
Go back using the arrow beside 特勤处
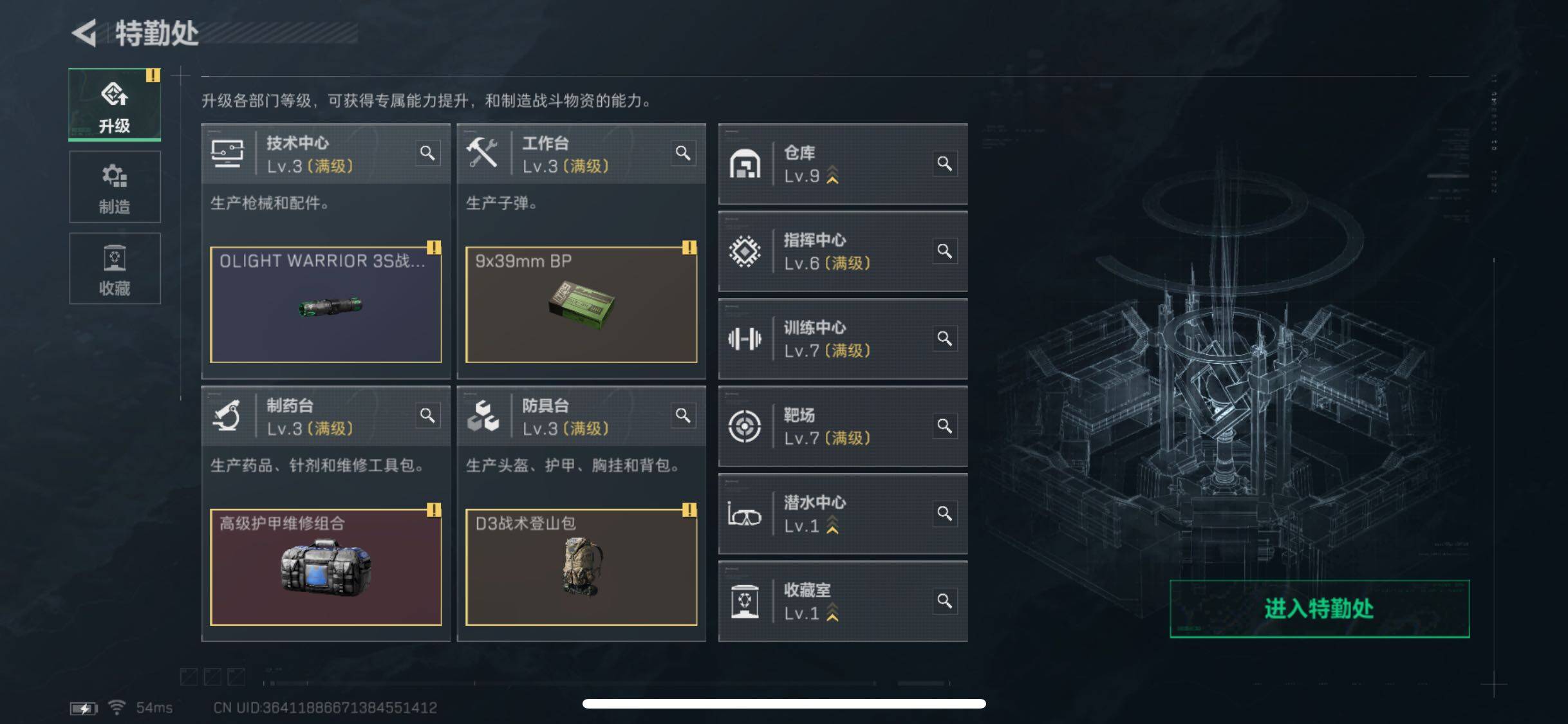pyautogui.click(x=84, y=33)
